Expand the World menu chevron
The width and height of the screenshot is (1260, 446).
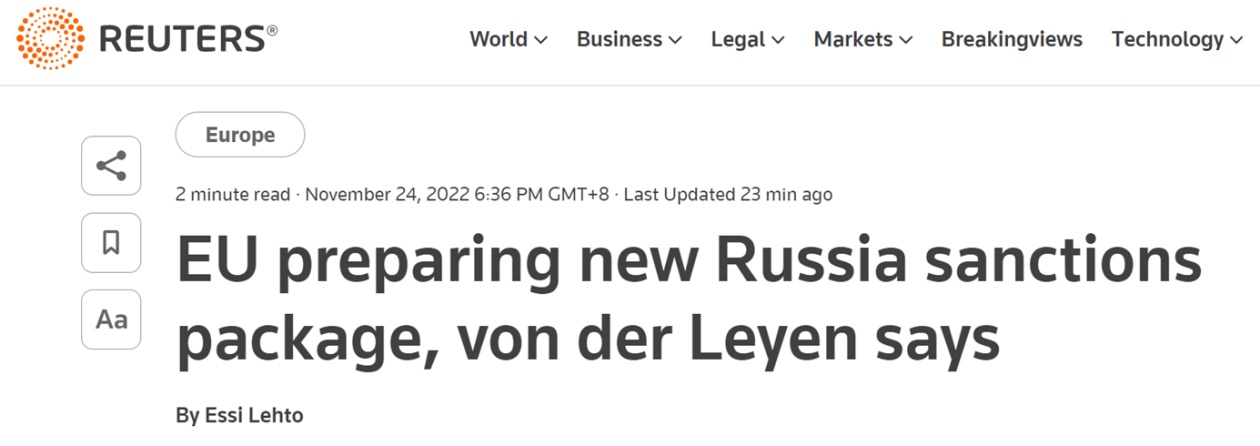(x=541, y=40)
